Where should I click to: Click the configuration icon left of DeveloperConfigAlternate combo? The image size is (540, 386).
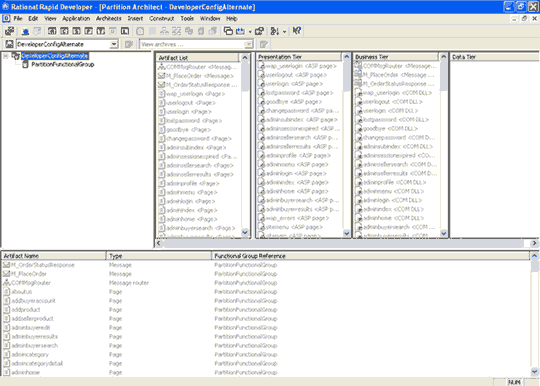point(9,44)
